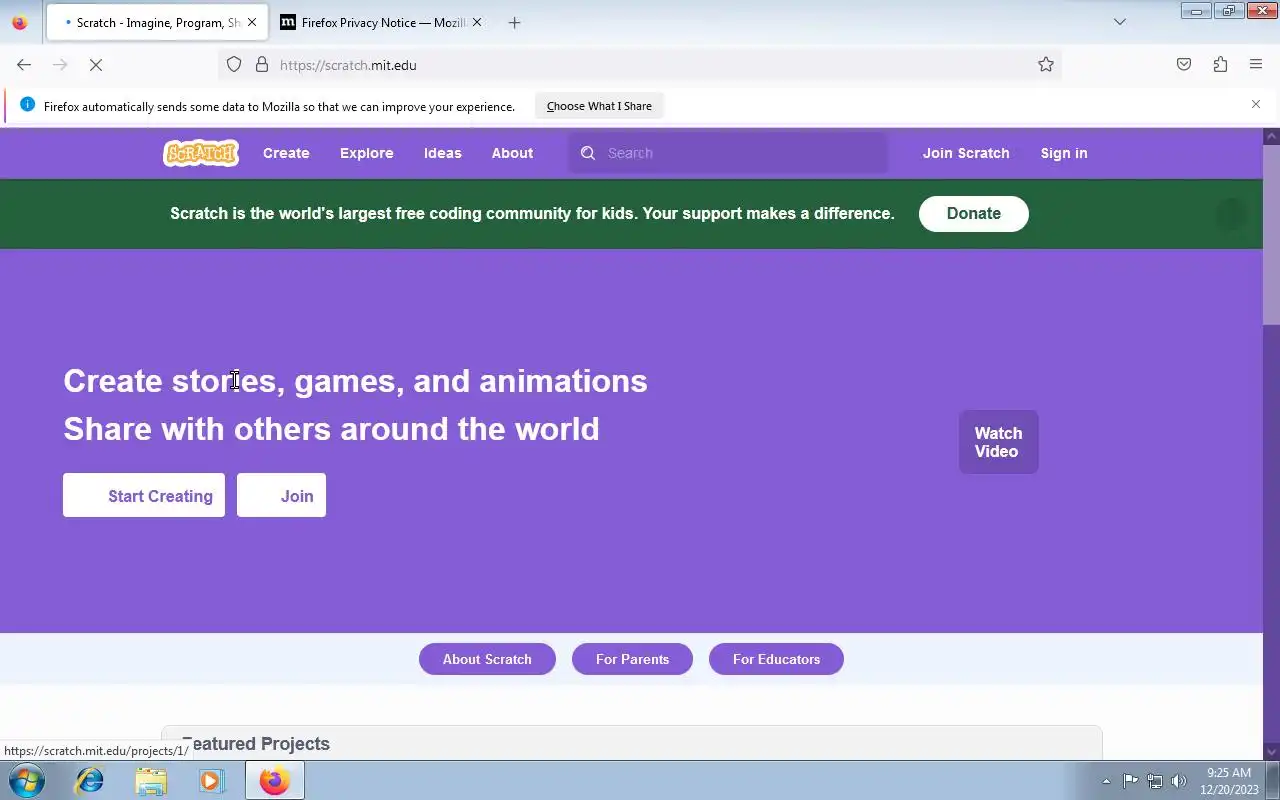
Task: Open the For Educators pill button
Action: 776,659
